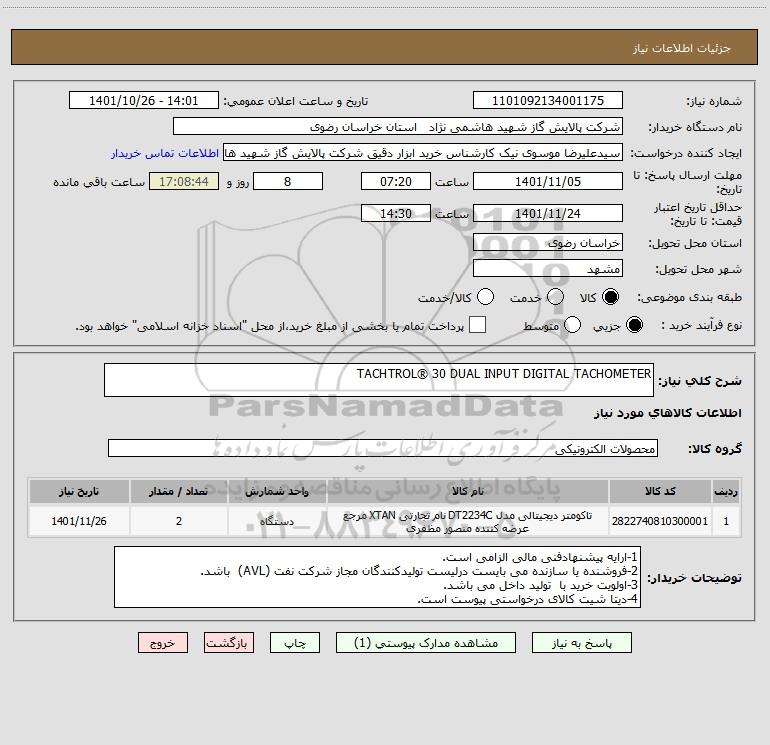Click the خروج exit button

(x=163, y=643)
